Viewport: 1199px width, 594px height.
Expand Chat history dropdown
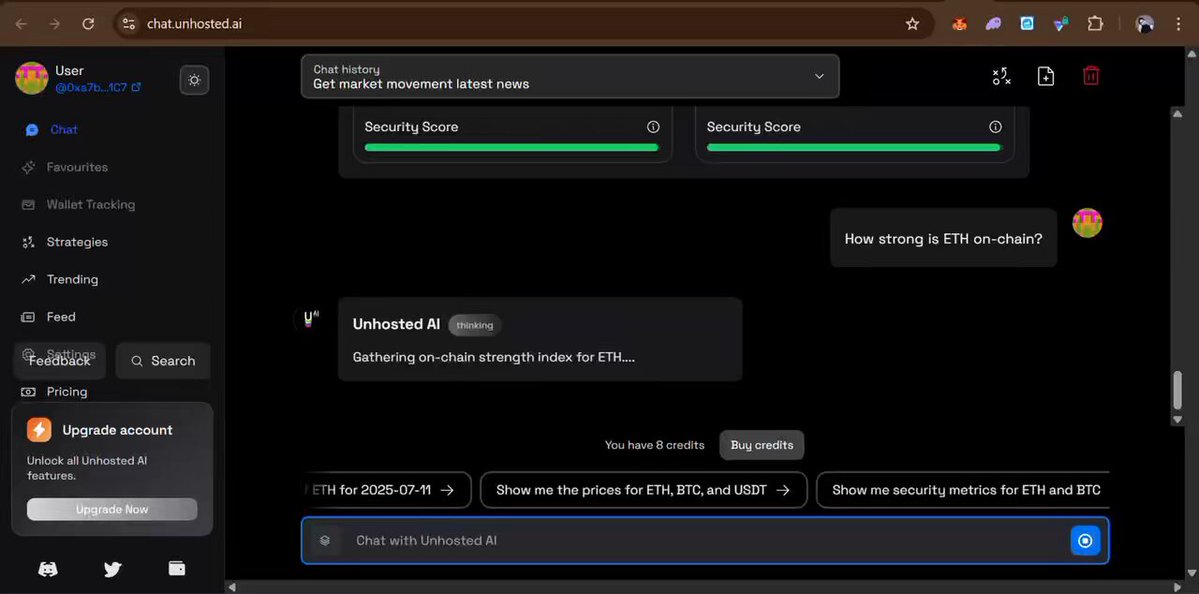point(570,76)
